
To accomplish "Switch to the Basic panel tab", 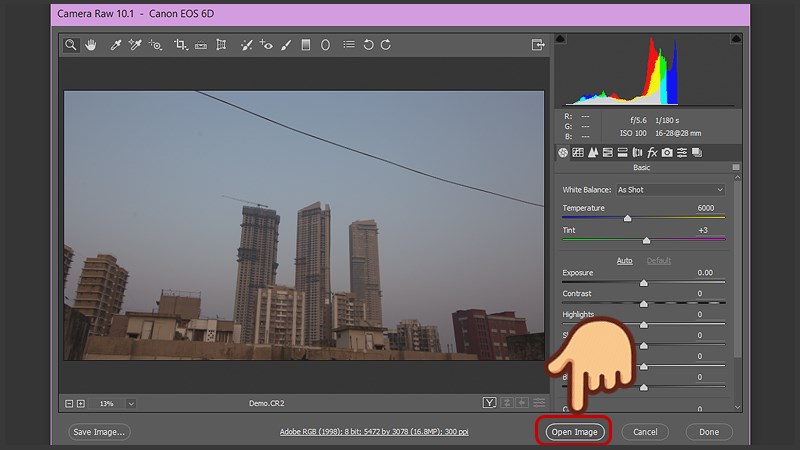I will pos(563,153).
